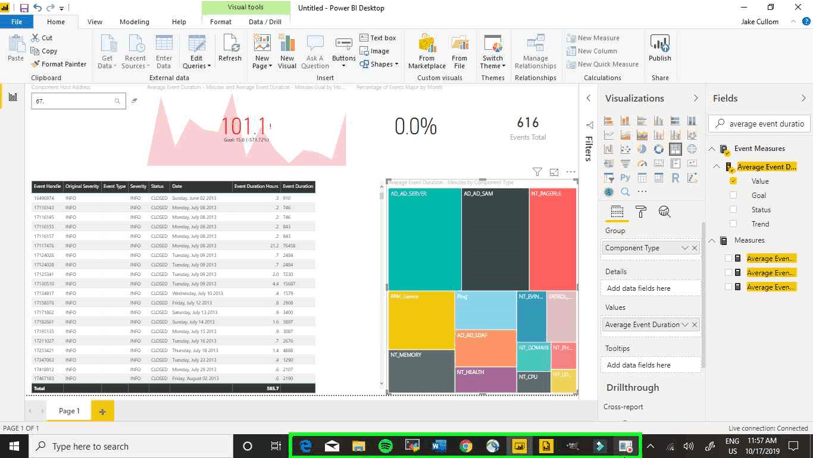Screen dimensions: 815x460
Task: Uncheck the Value field checkbox
Action: 733,181
